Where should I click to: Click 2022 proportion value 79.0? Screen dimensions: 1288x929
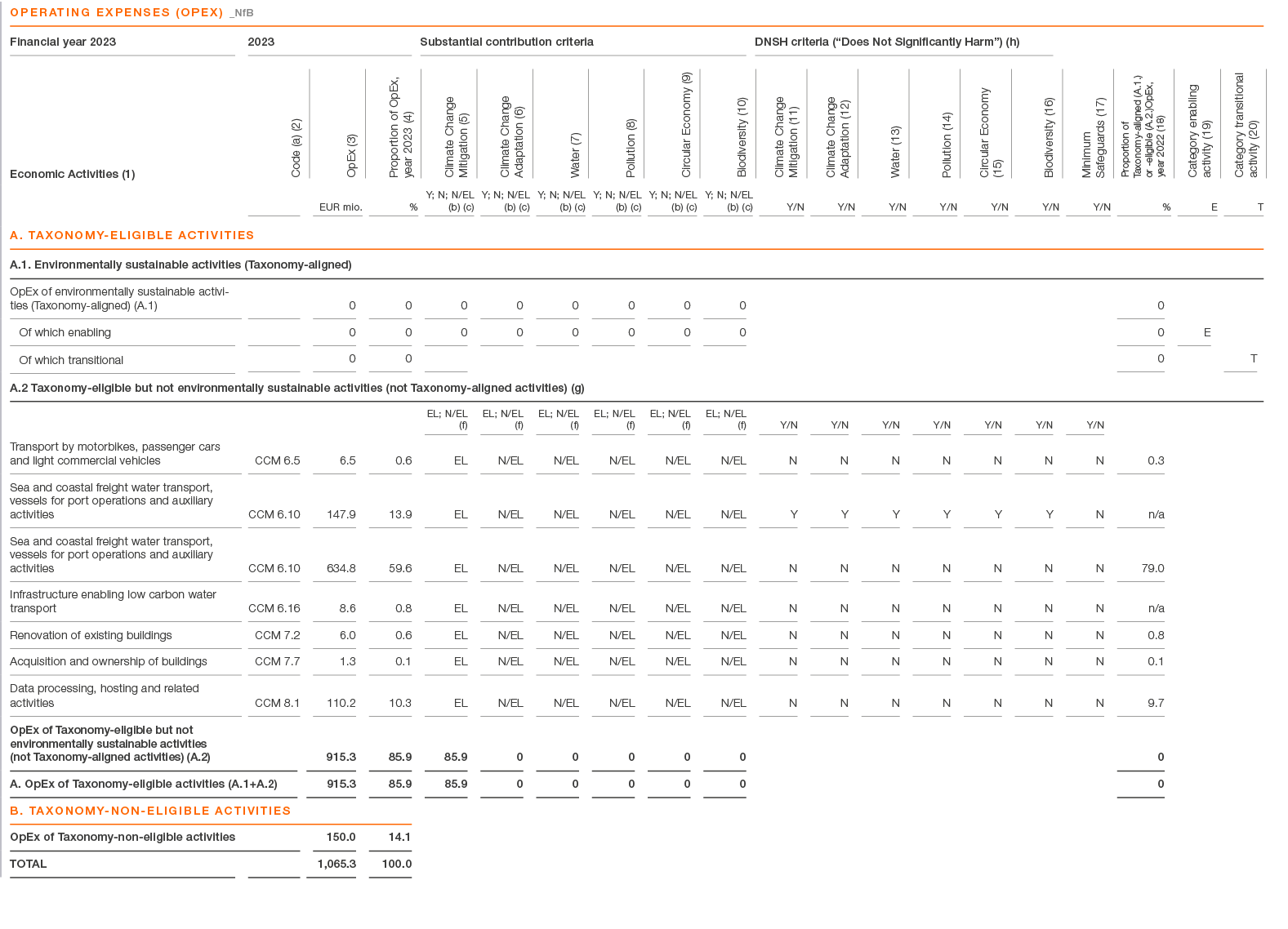(x=1153, y=568)
